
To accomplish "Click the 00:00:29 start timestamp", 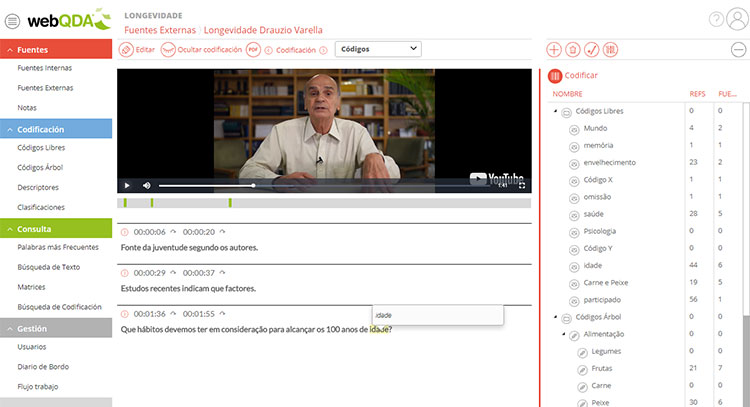I will pyautogui.click(x=149, y=273).
